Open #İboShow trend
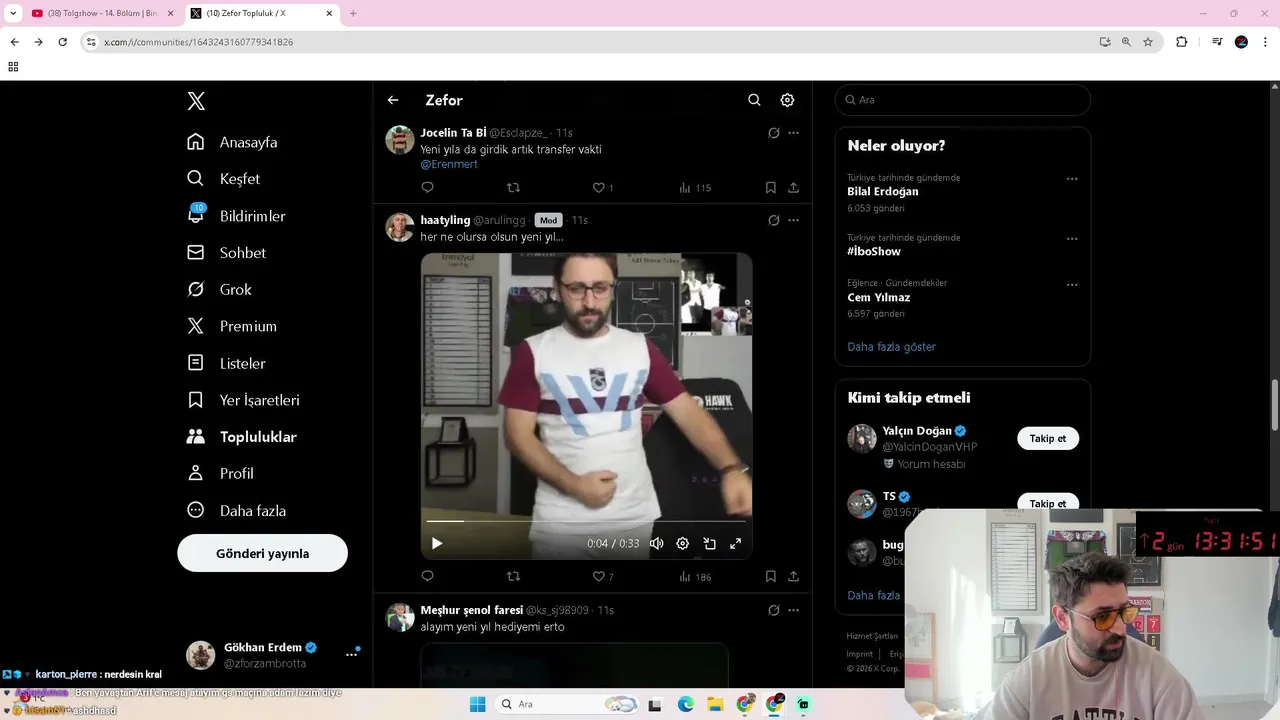Viewport: 1280px width, 720px height. 874,252
